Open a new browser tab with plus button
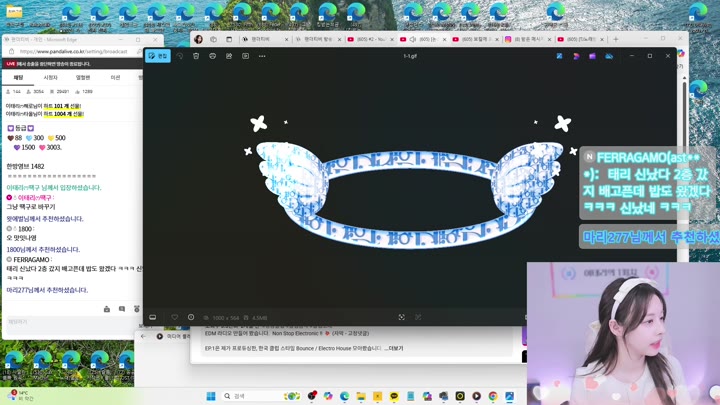 pyautogui.click(x=616, y=39)
